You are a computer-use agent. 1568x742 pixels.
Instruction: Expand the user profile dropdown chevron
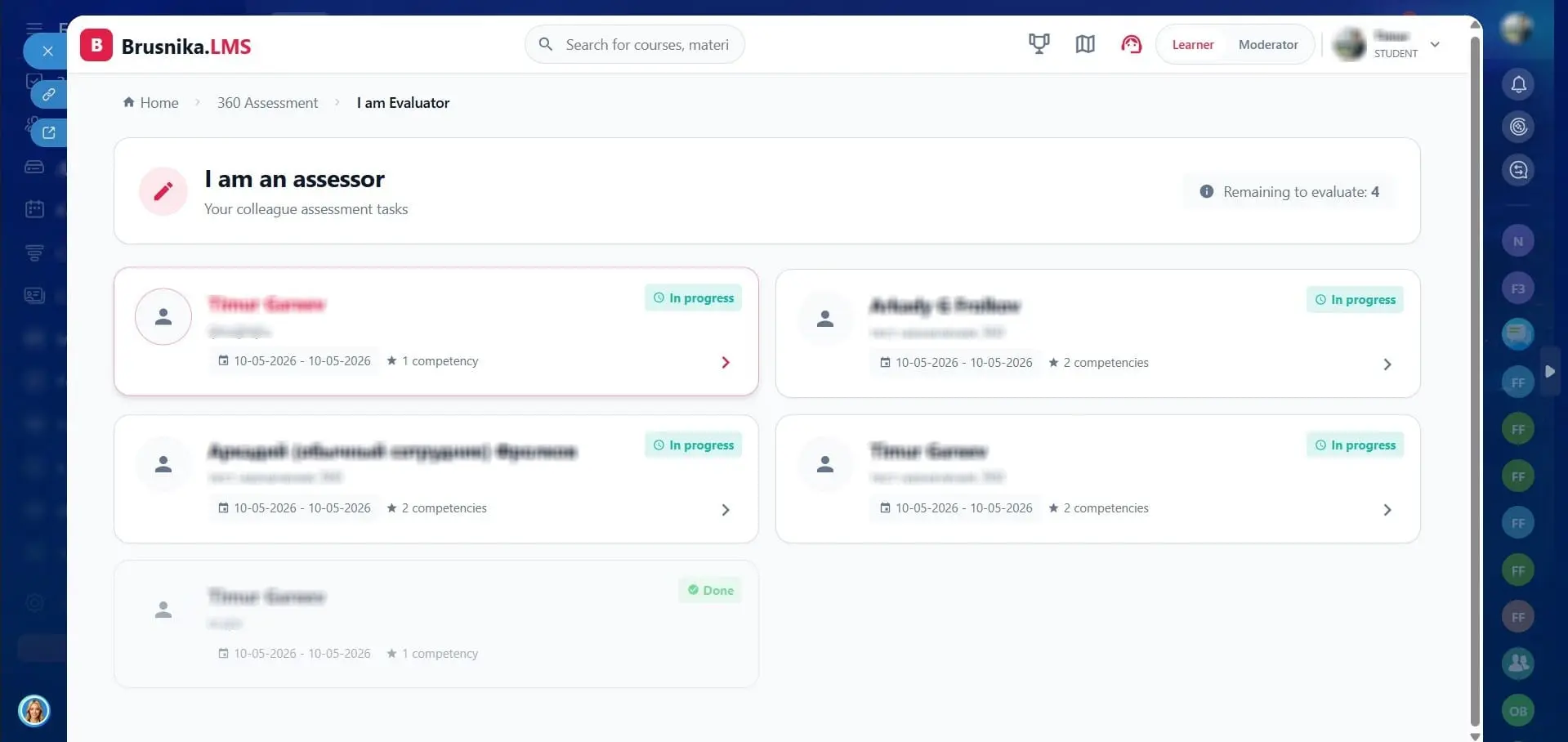point(1435,44)
